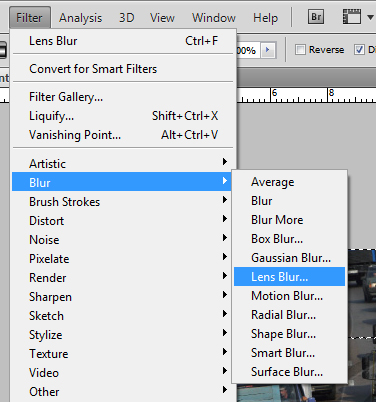
Task: Open Vanishing Point... filter
Action: pos(123,135)
